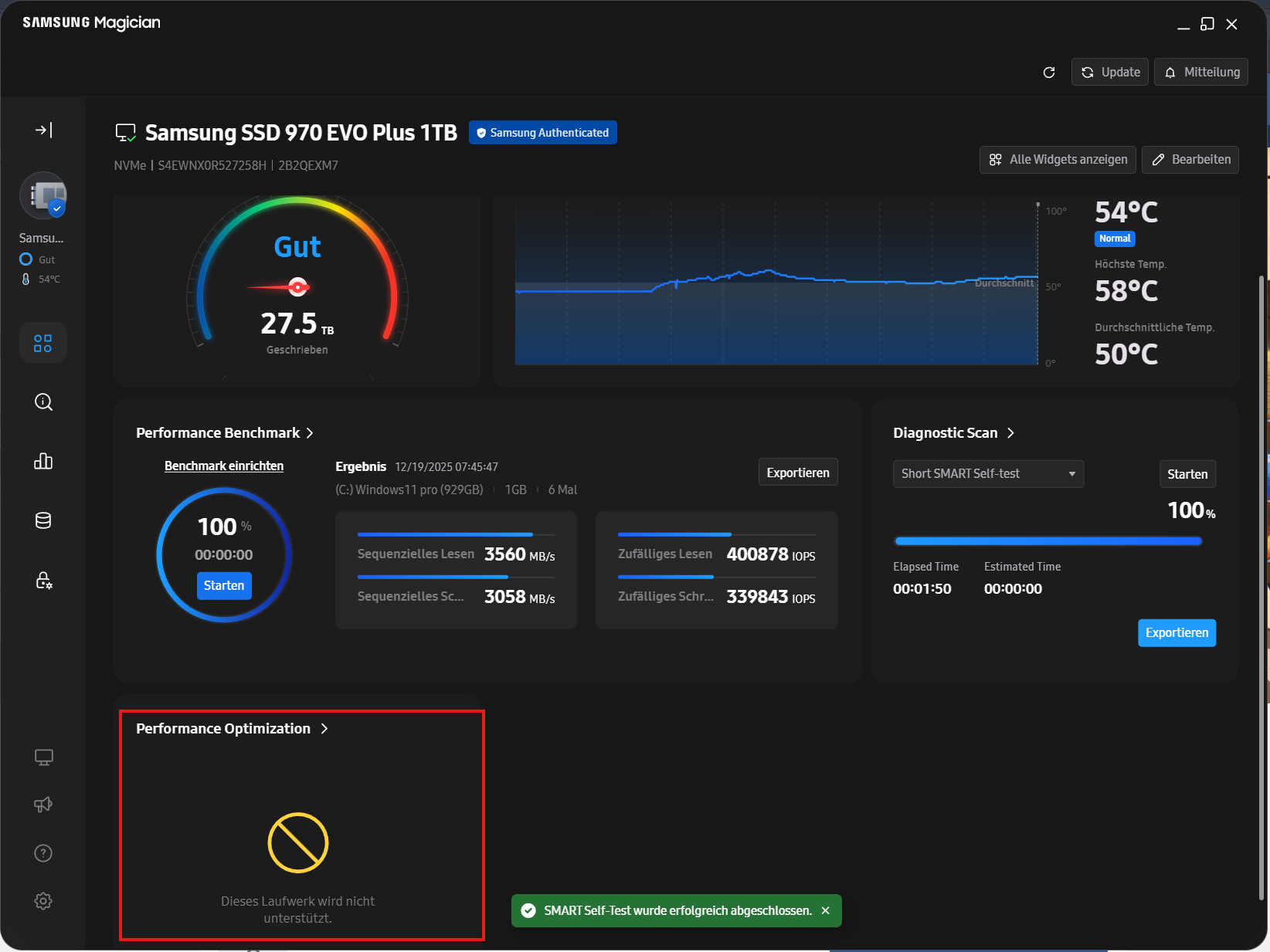This screenshot has height=952, width=1270.
Task: Open the dashboard widgets view icon
Action: [43, 343]
